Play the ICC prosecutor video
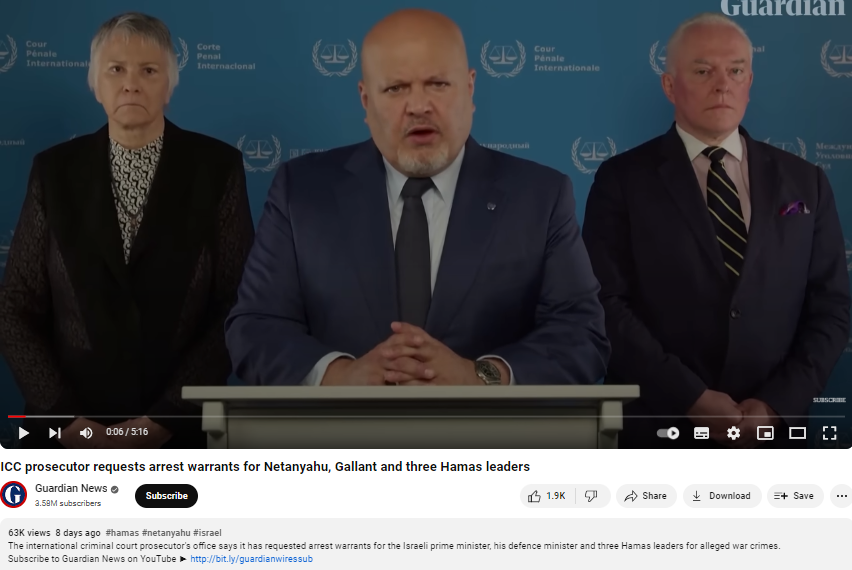 (x=23, y=433)
